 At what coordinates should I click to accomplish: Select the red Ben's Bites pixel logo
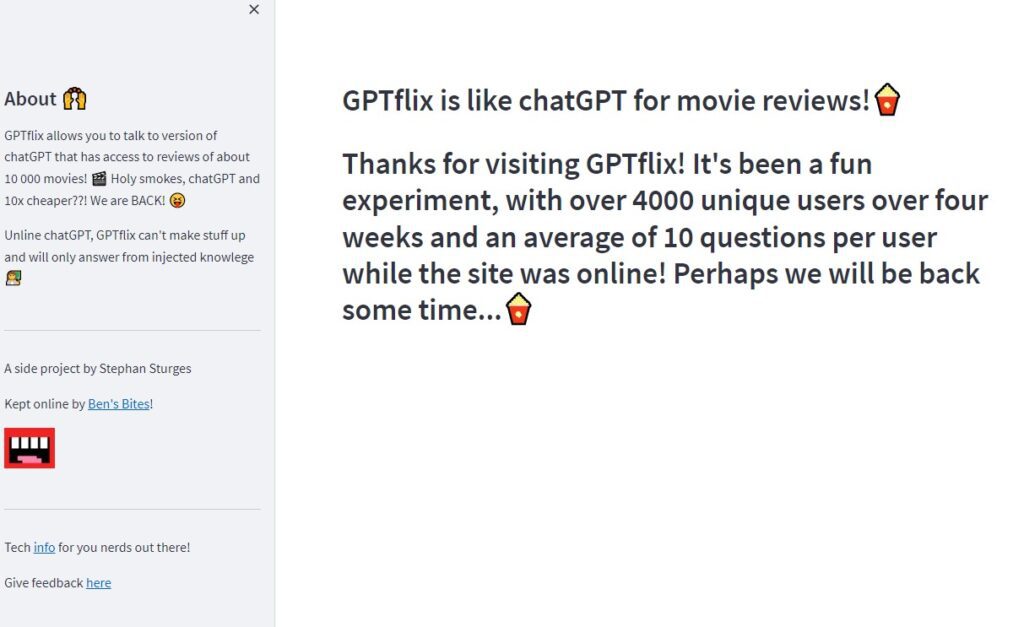point(29,448)
